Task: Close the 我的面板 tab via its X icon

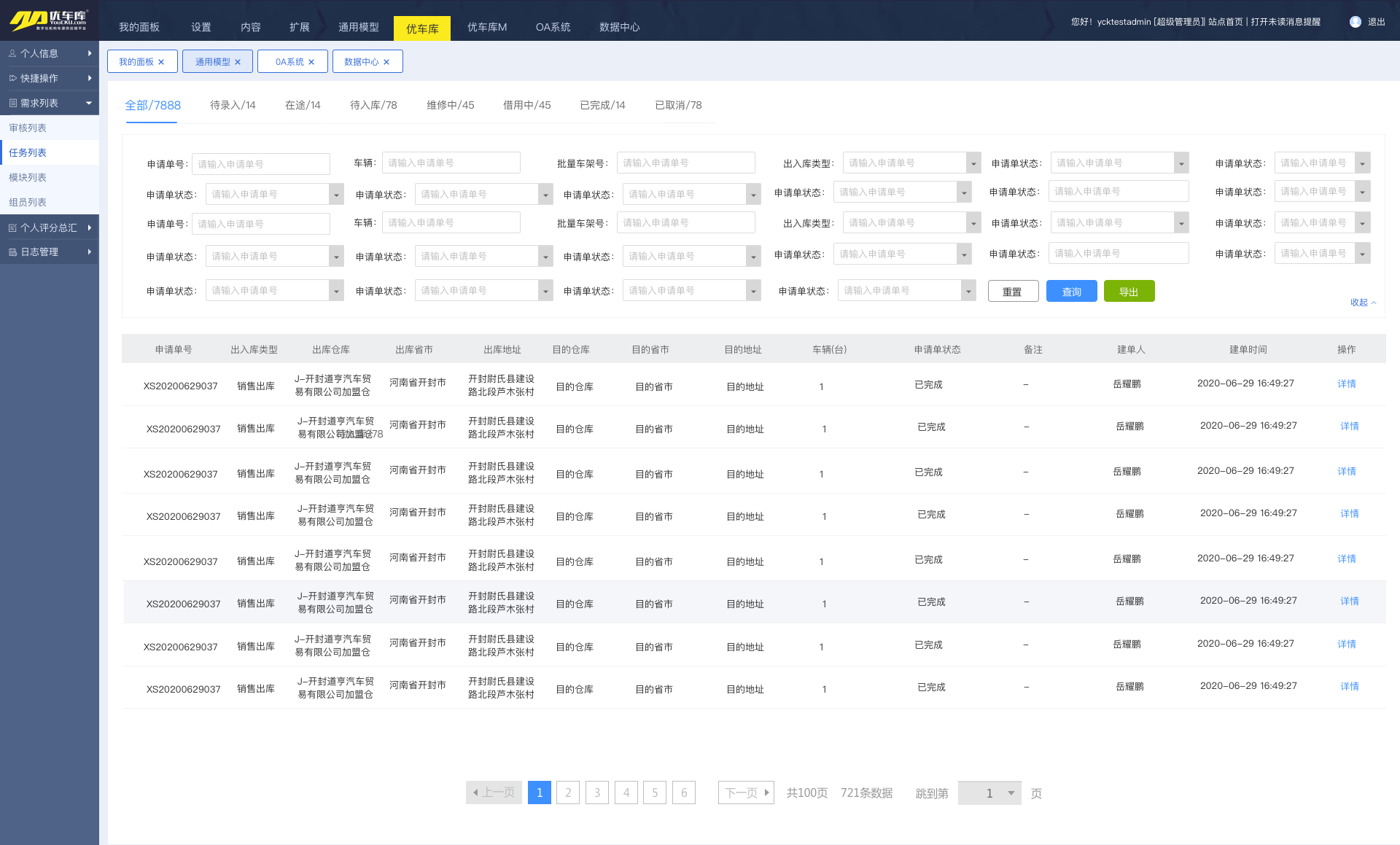Action: pos(161,62)
